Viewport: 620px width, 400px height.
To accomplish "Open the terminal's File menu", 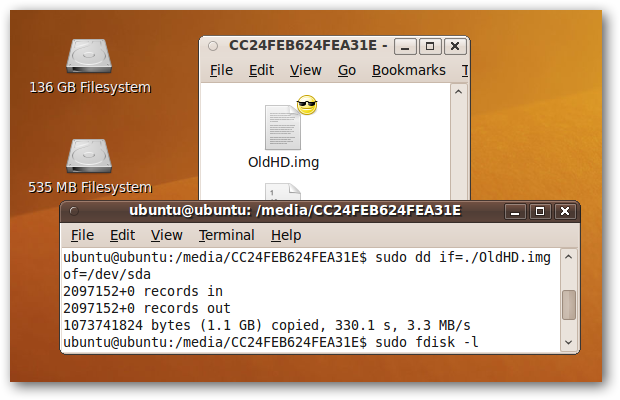I will 82,236.
